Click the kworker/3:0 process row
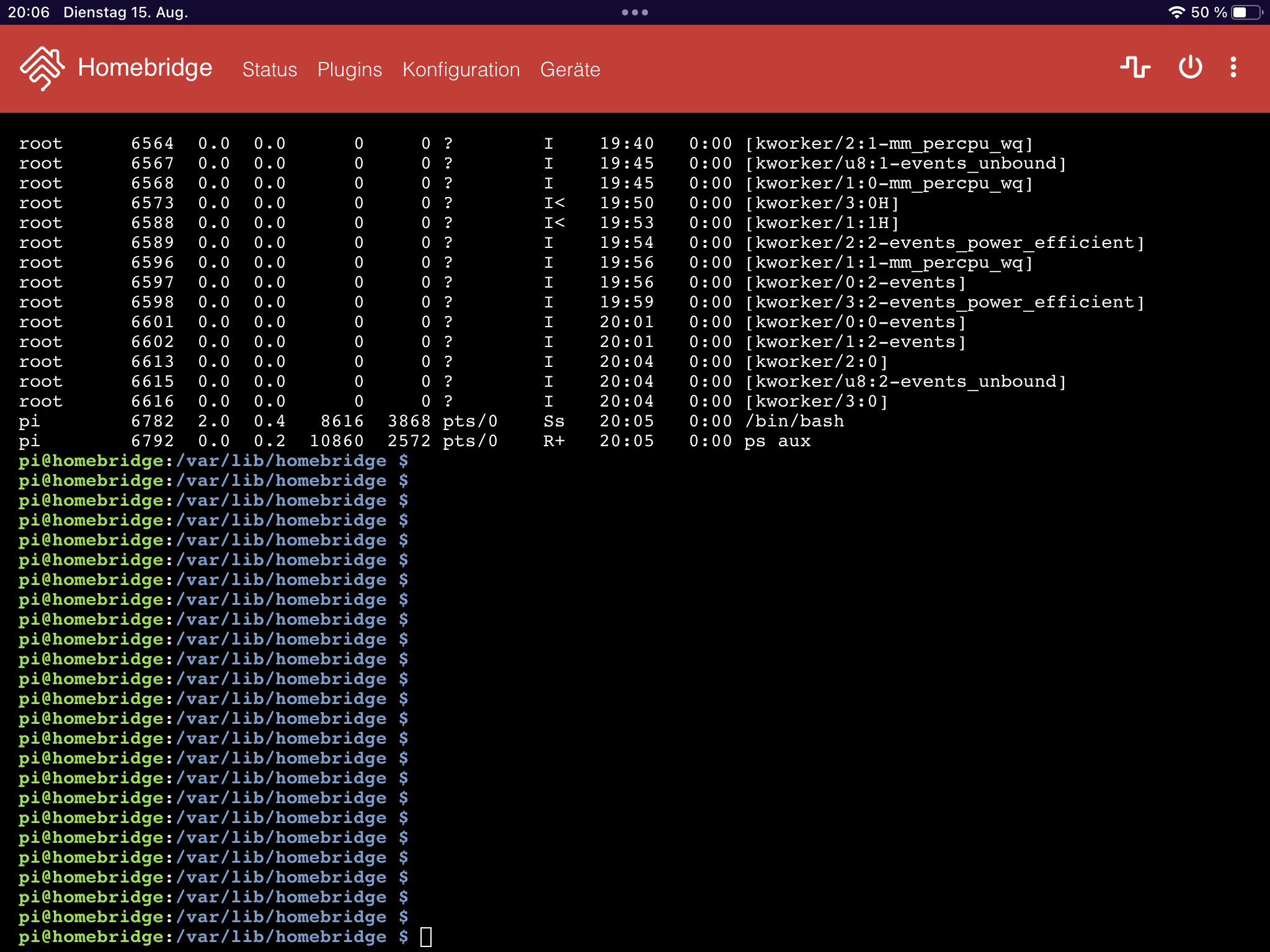The image size is (1270, 952). click(816, 401)
